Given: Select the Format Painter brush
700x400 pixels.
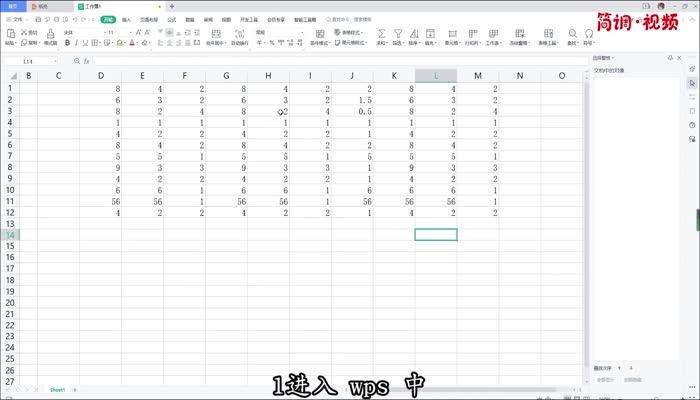Looking at the screenshot, I should pos(50,33).
